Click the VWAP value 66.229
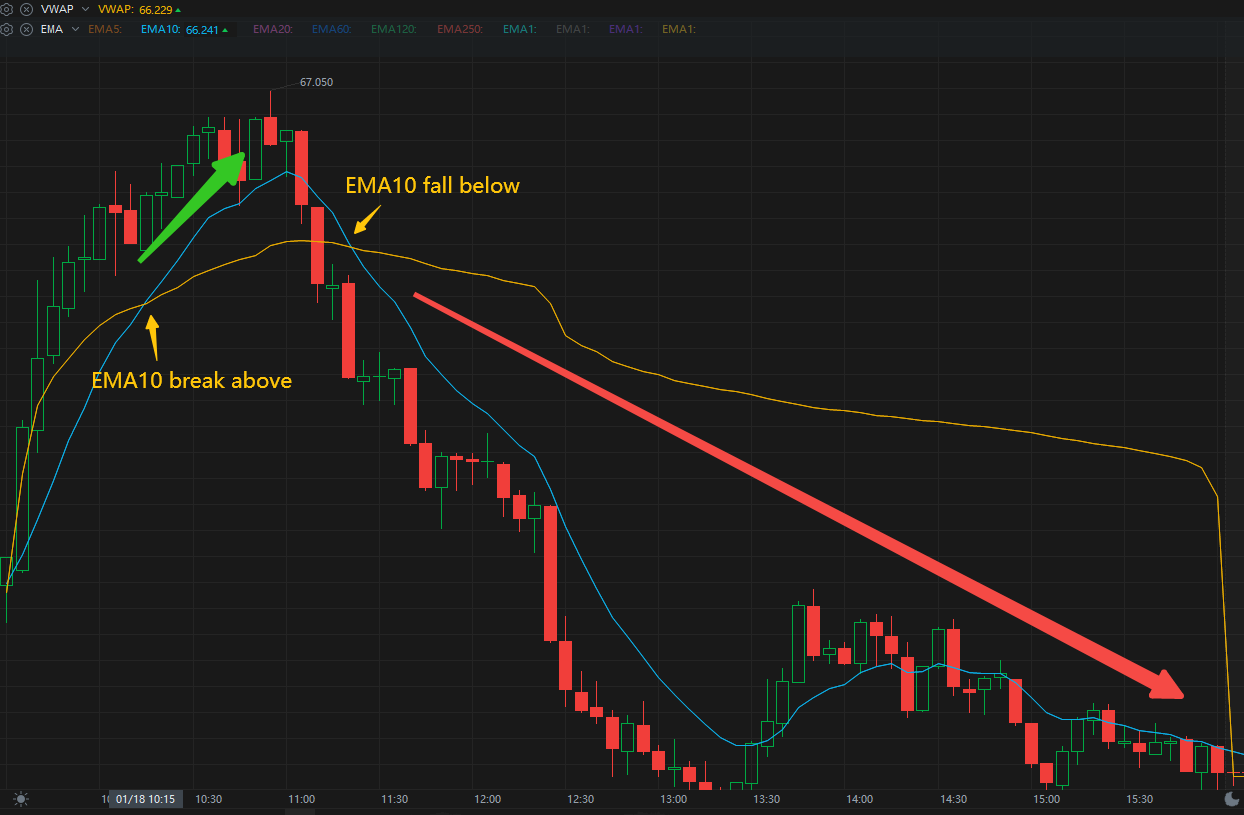 [x=157, y=9]
